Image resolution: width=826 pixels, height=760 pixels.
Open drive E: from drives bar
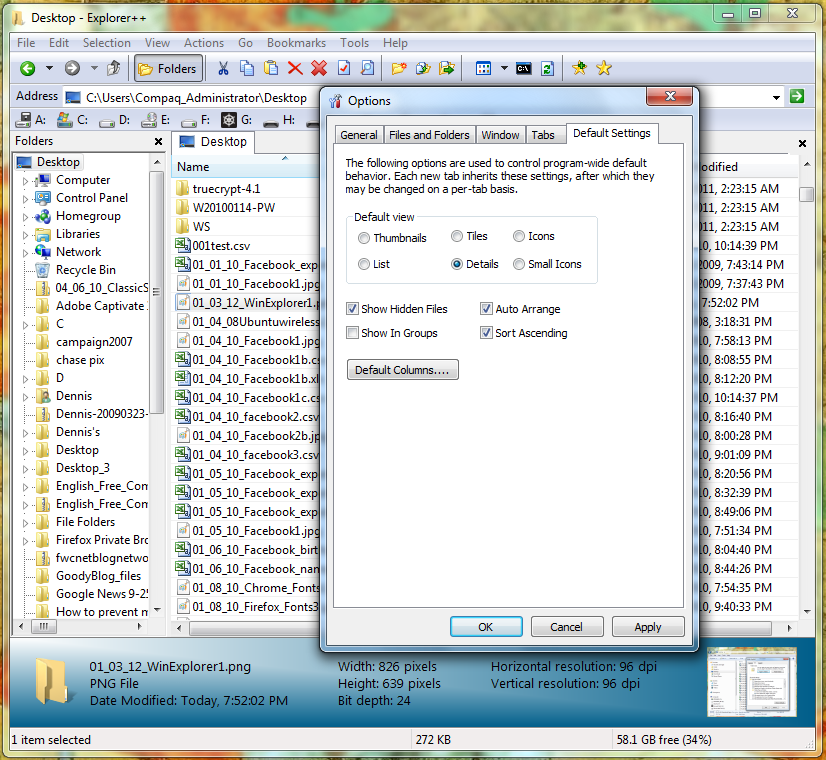click(x=155, y=120)
